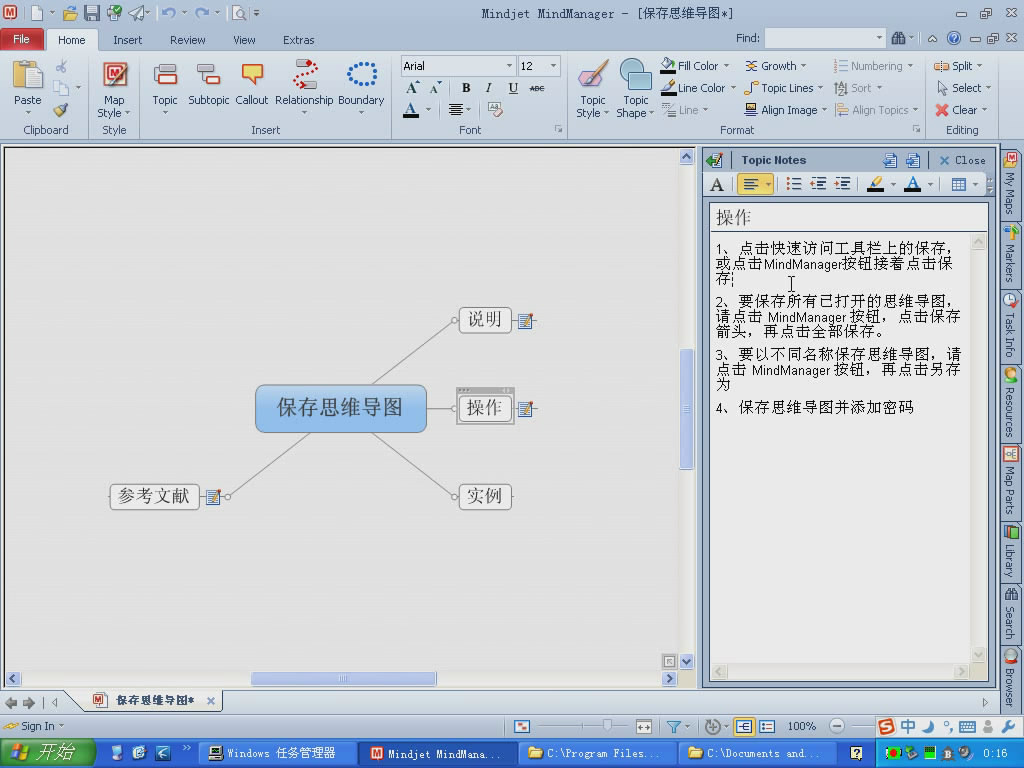Expand the Fill Color dropdown

click(726, 66)
